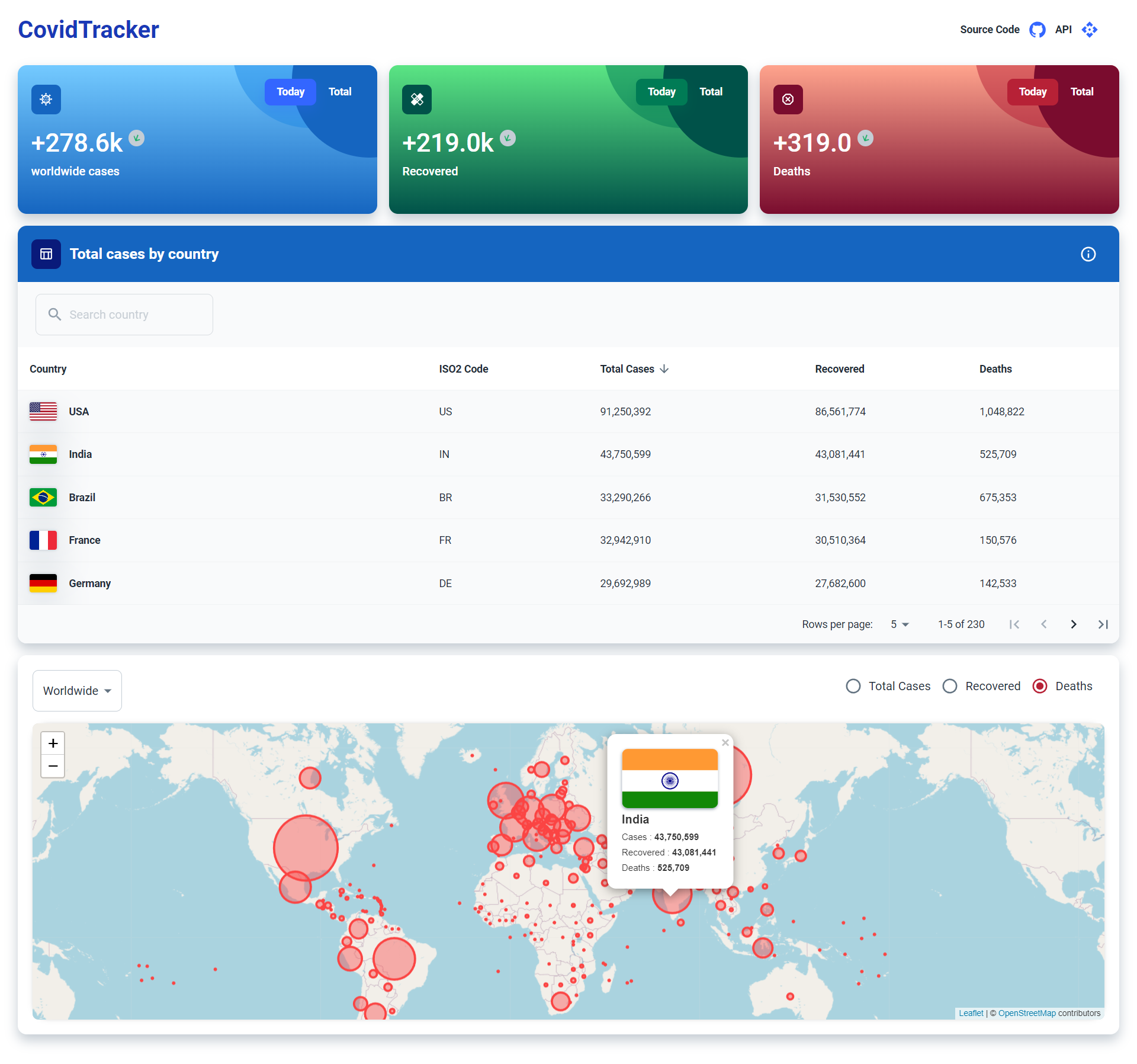1137x1064 pixels.
Task: Click the bandage icon on Recovered card
Action: 417,100
